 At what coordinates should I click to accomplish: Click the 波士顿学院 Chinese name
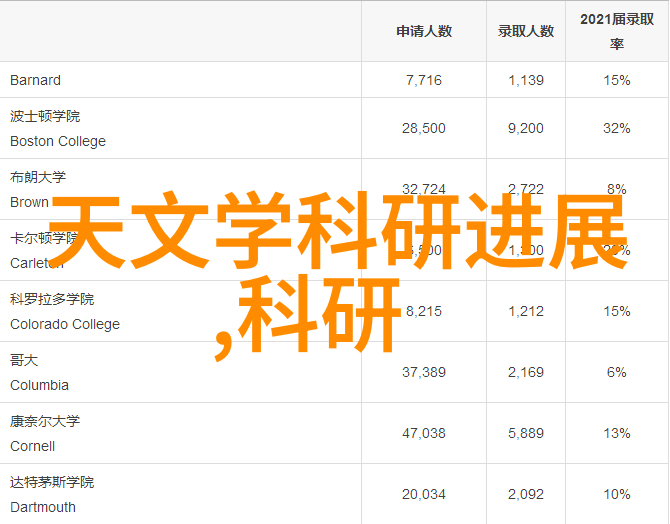(45, 116)
